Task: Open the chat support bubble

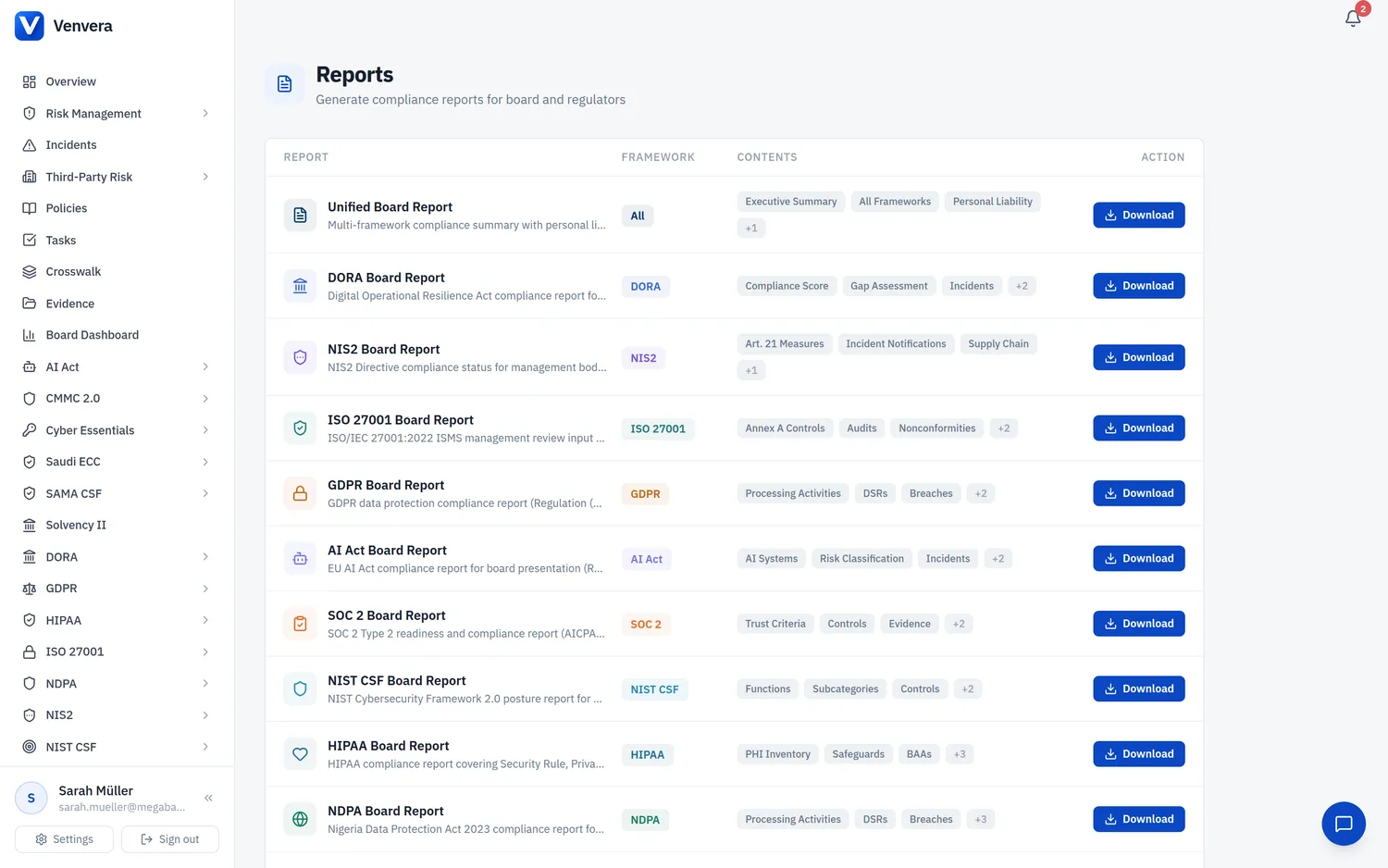Action: coord(1344,824)
